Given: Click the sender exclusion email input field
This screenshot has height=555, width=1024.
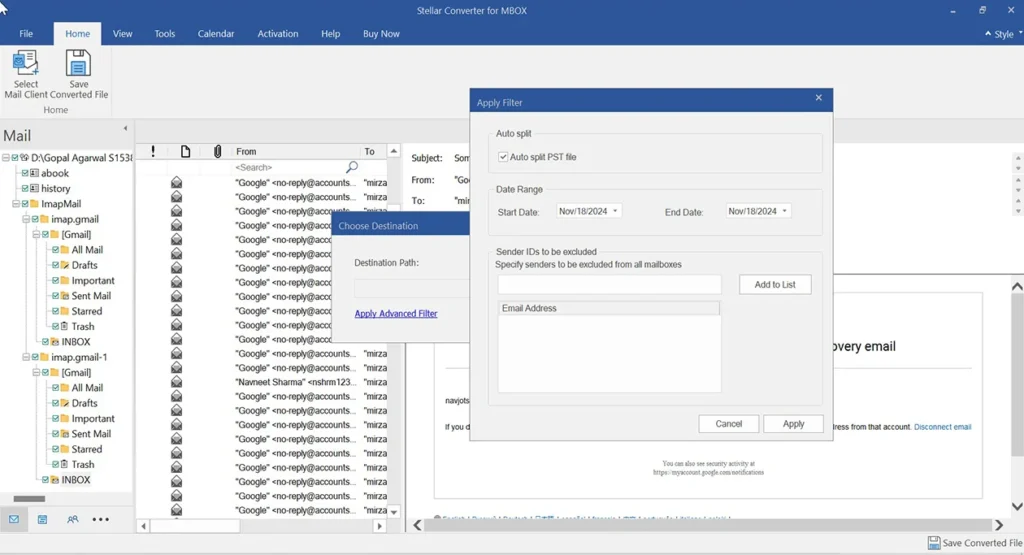Looking at the screenshot, I should 609,285.
